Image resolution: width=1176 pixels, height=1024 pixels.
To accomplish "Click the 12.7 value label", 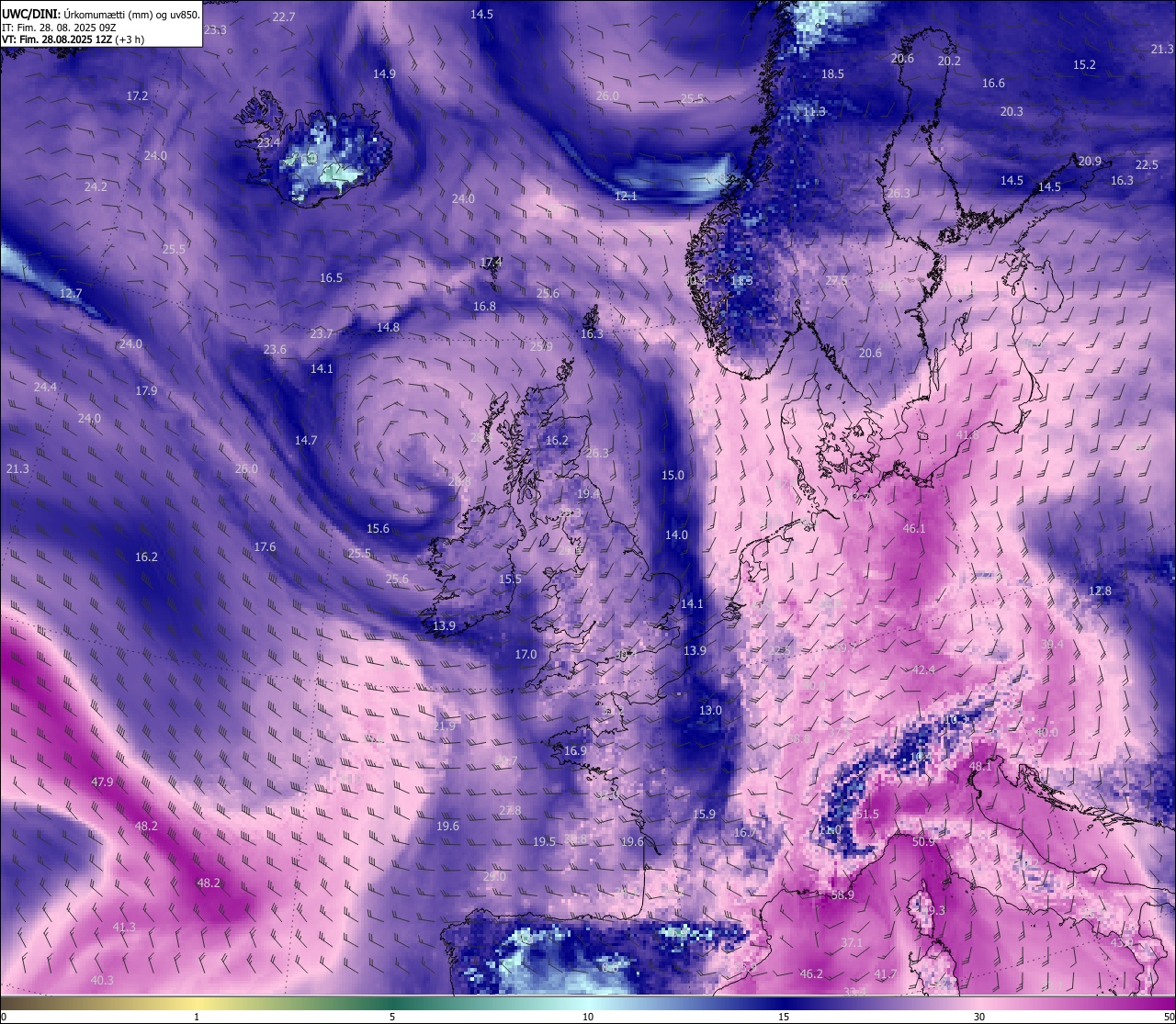I will [71, 294].
